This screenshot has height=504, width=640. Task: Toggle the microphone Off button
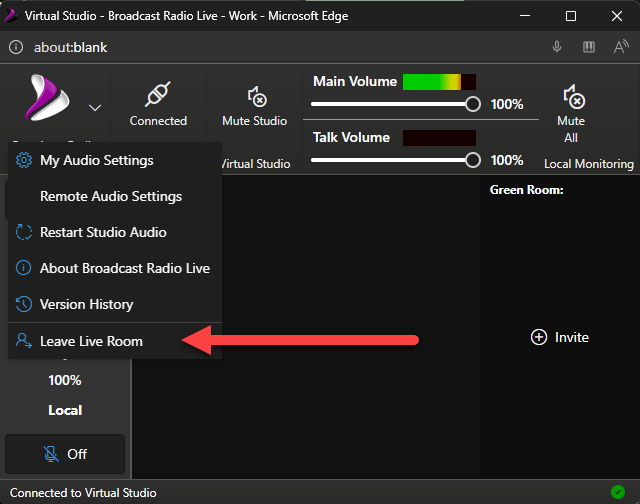tap(65, 454)
